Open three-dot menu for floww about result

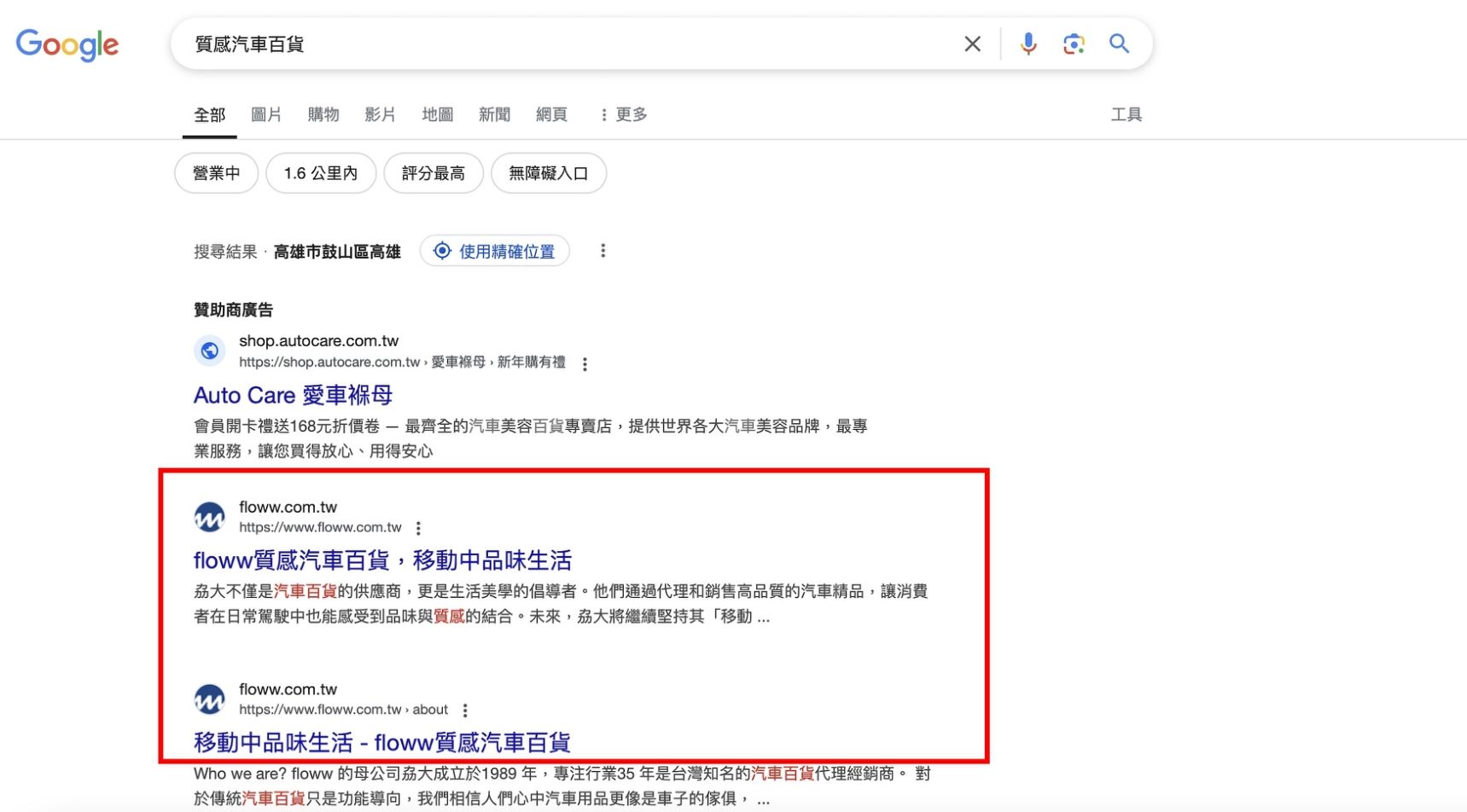(465, 710)
